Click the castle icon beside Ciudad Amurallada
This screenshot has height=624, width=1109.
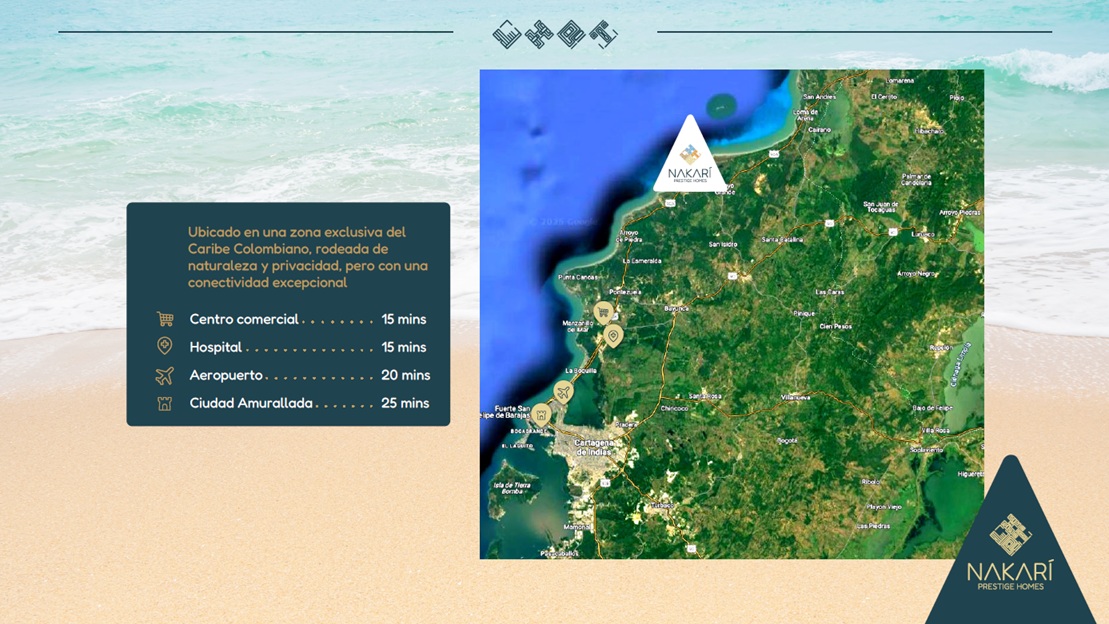[164, 403]
